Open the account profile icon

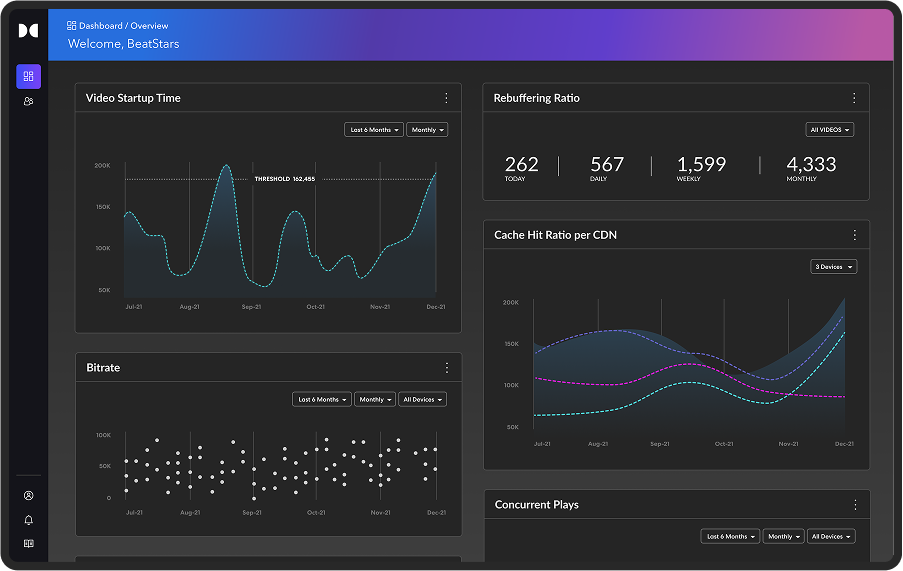(x=28, y=495)
